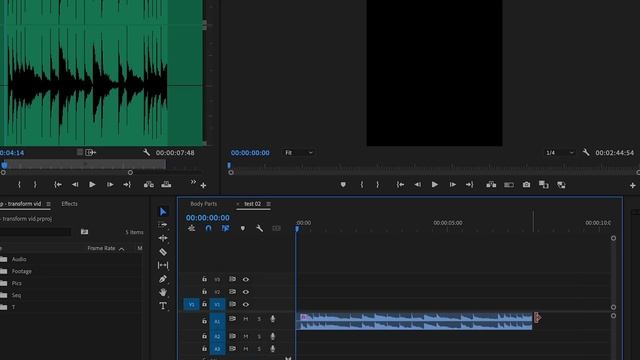
Task: Hide track V1 output eye
Action: point(246,304)
